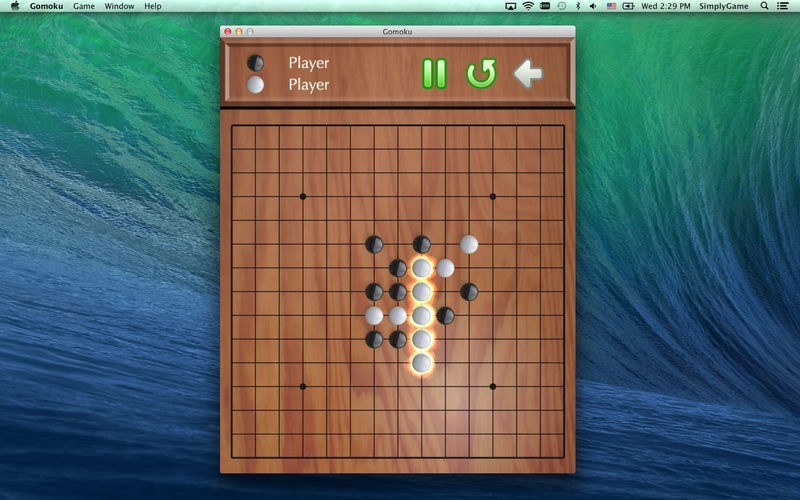Click the Wi-Fi status icon
This screenshot has height=500, width=800.
point(527,6)
